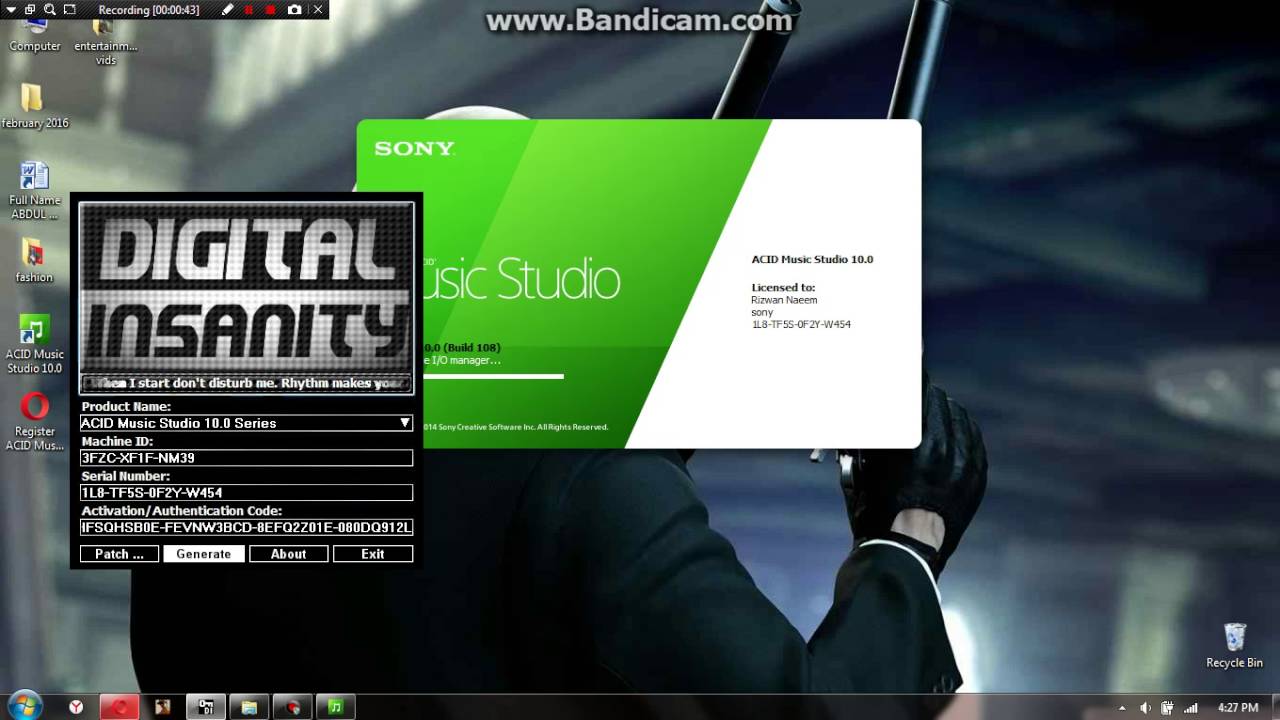
Task: Switch to Opera in the taskbar
Action: click(x=119, y=707)
